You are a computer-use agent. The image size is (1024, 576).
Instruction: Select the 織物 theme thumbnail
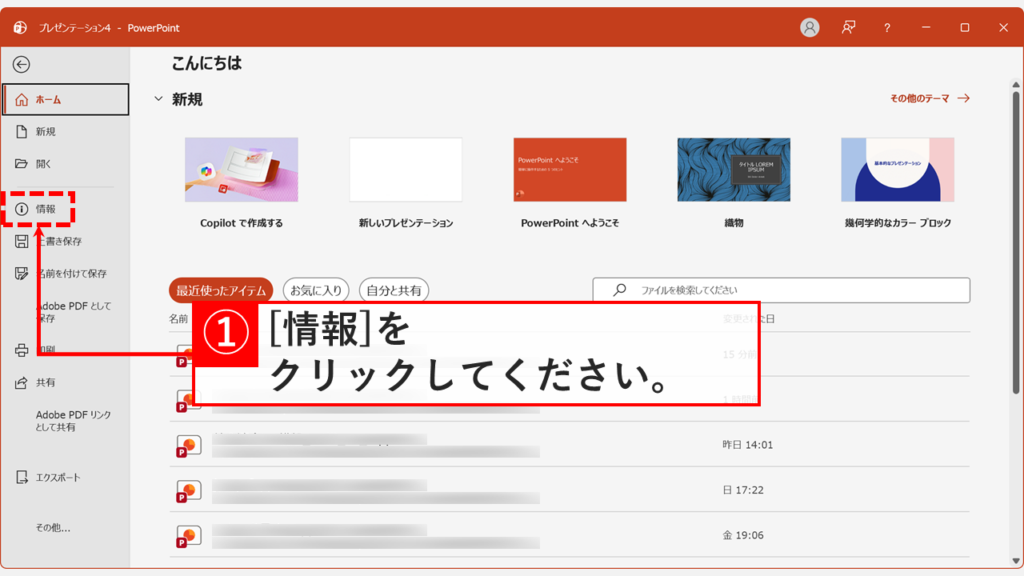pos(733,169)
